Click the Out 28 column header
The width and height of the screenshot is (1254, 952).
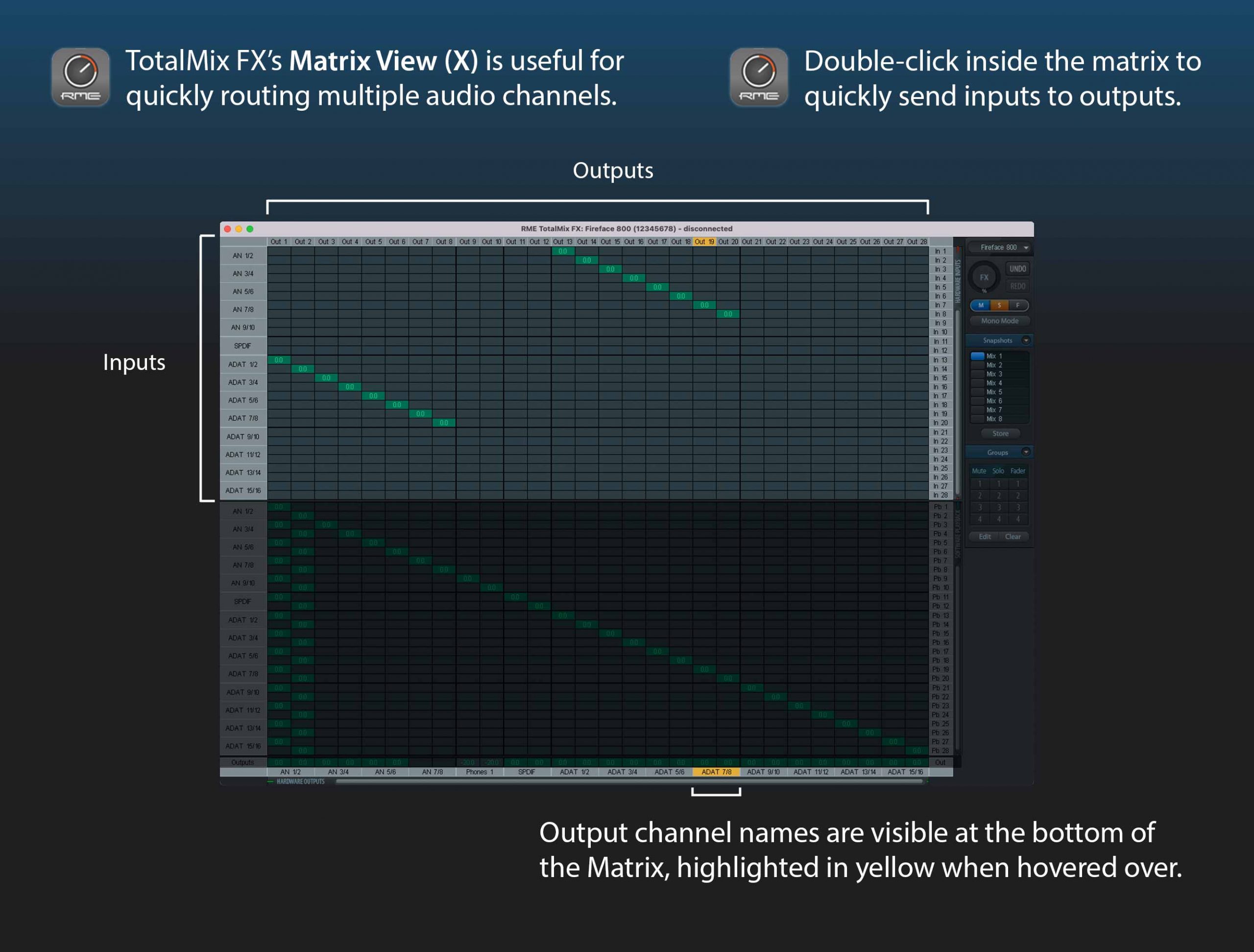point(916,242)
